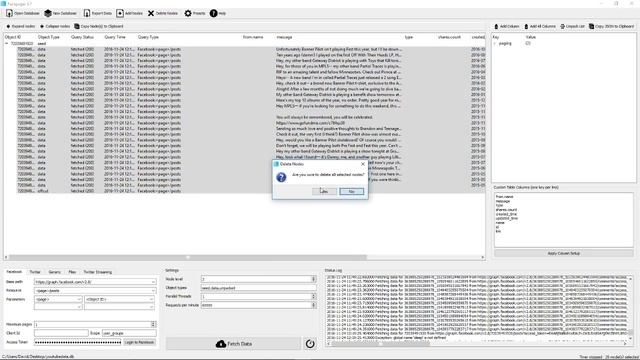Viewport: 640px width, 360px height.
Task: Close the Delete Nodes dialog
Action: (362, 164)
